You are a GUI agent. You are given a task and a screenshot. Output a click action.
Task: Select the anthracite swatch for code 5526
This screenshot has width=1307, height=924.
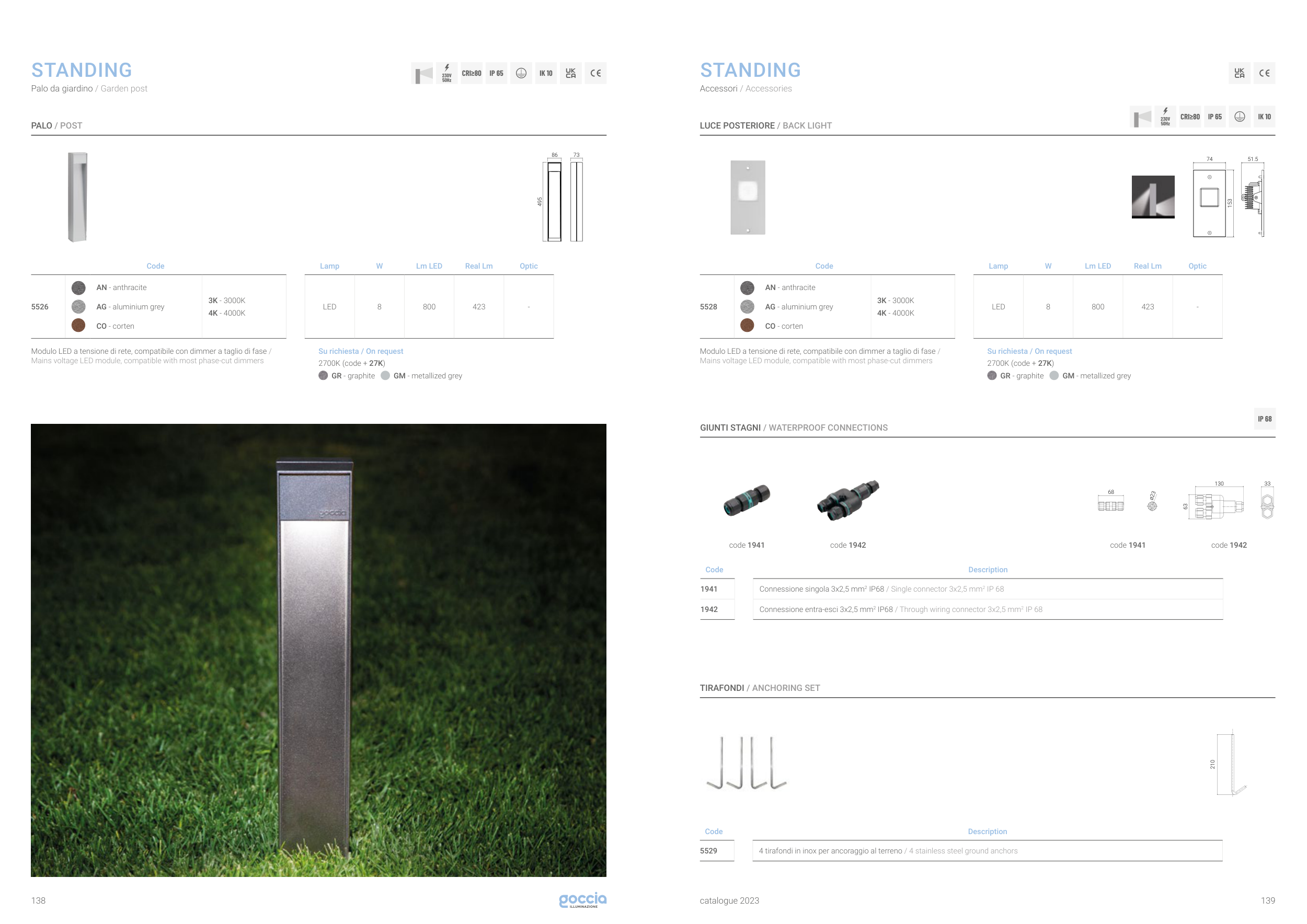pos(78,288)
